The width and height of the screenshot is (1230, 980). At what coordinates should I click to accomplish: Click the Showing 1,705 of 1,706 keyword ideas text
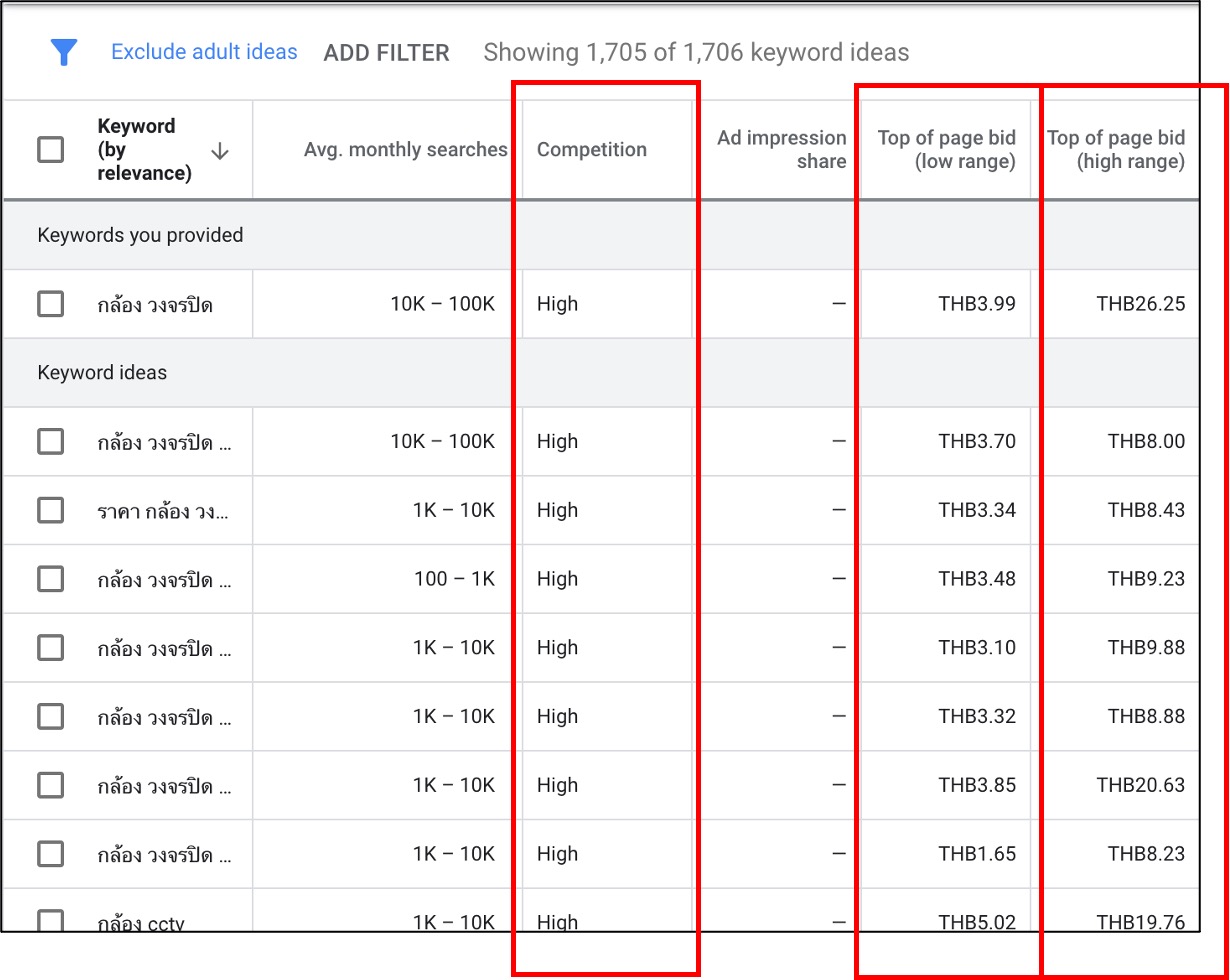click(696, 52)
